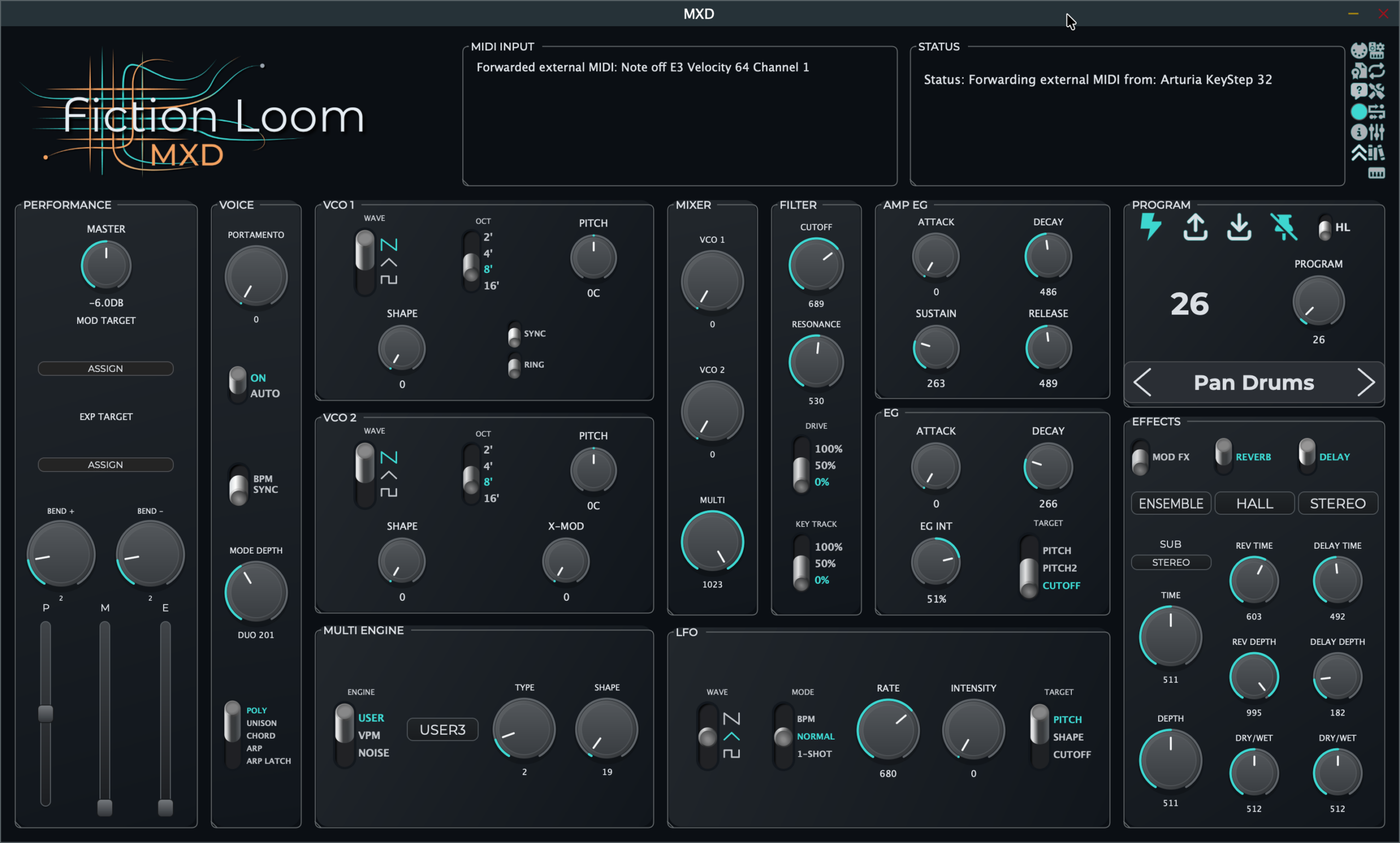Image resolution: width=1400 pixels, height=843 pixels.
Task: Show the on-screen keyboard icon
Action: (1376, 173)
